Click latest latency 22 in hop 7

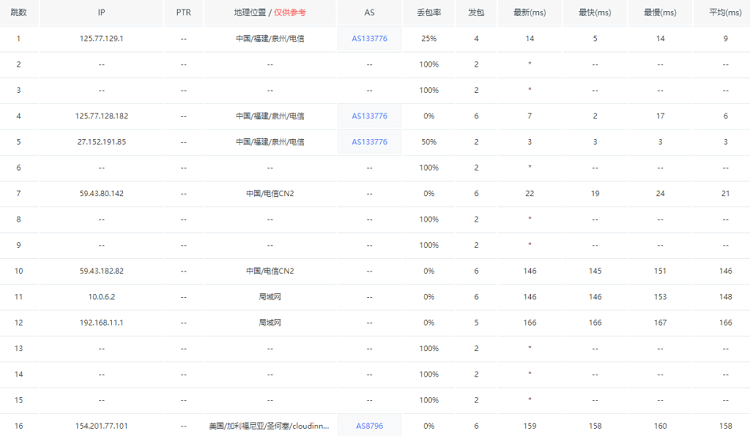coord(529,194)
